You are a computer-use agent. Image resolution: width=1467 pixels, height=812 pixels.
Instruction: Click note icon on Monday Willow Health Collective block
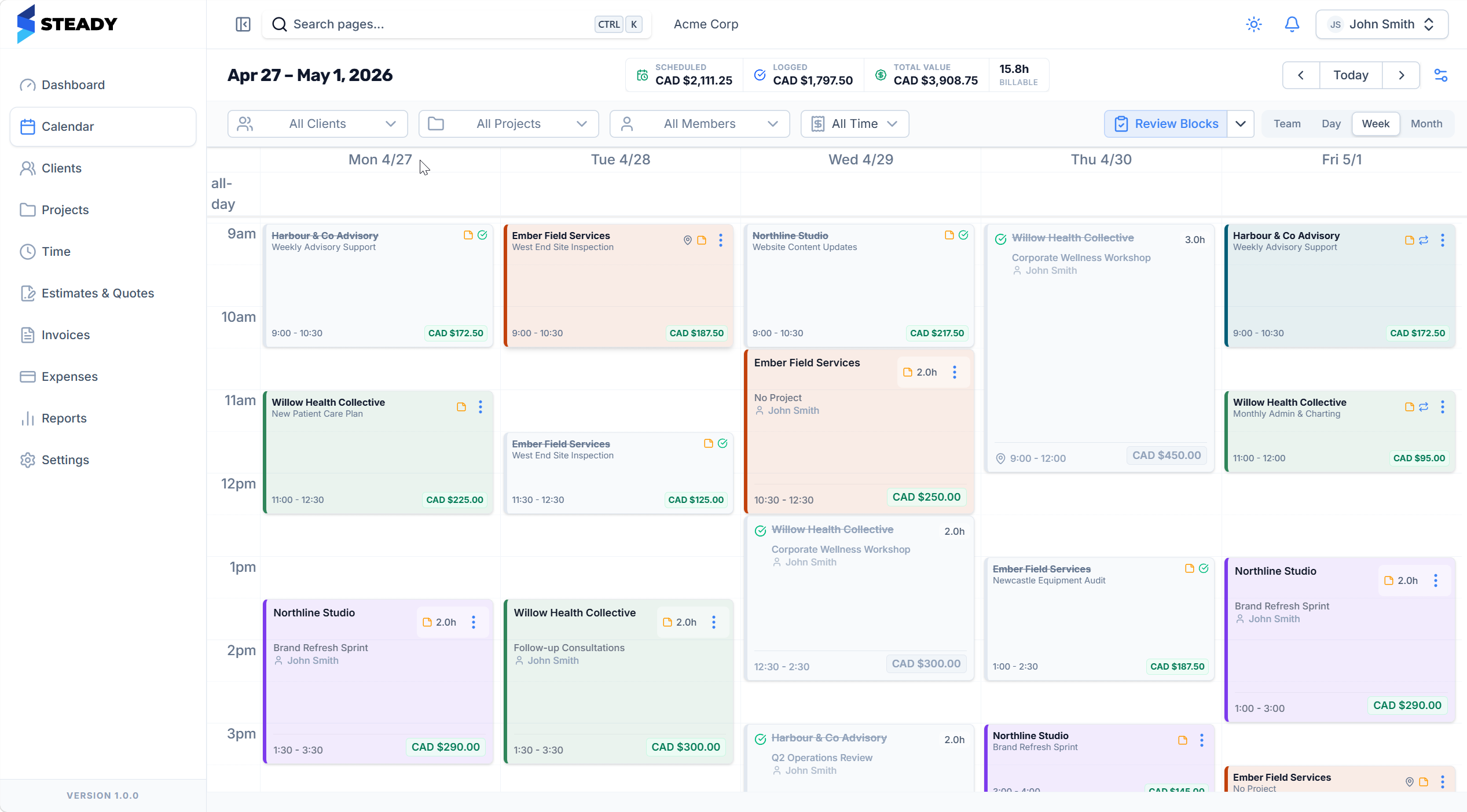[461, 407]
